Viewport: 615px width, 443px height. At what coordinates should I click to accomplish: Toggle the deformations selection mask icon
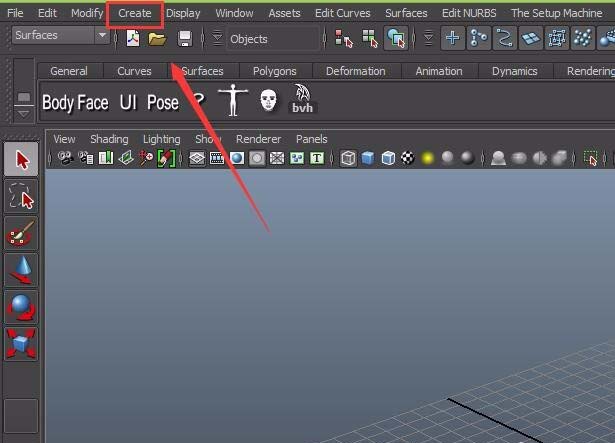(556, 38)
